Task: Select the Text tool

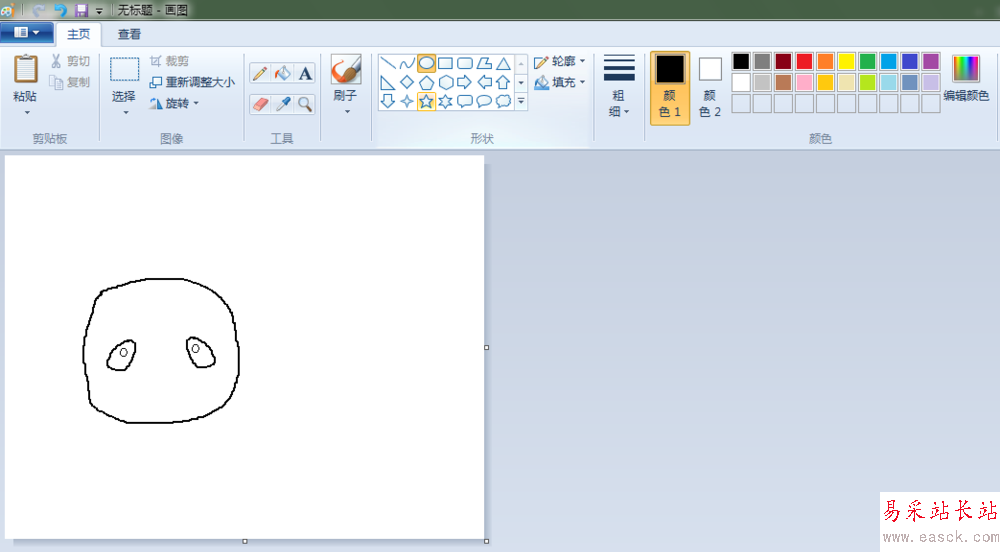Action: point(305,73)
